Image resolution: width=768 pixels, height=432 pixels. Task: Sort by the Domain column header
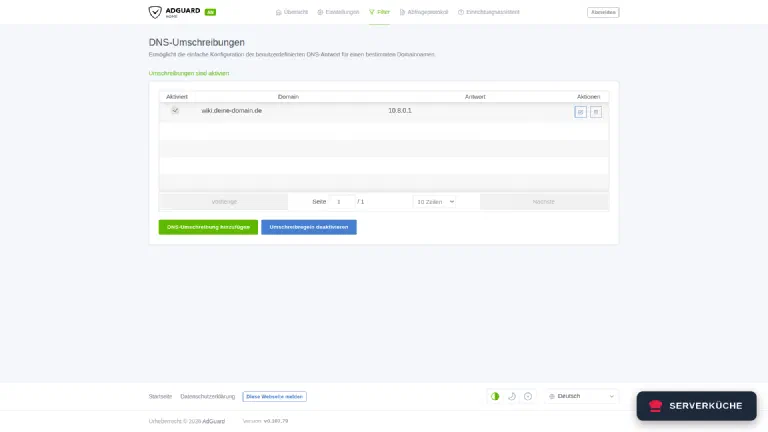pos(288,97)
